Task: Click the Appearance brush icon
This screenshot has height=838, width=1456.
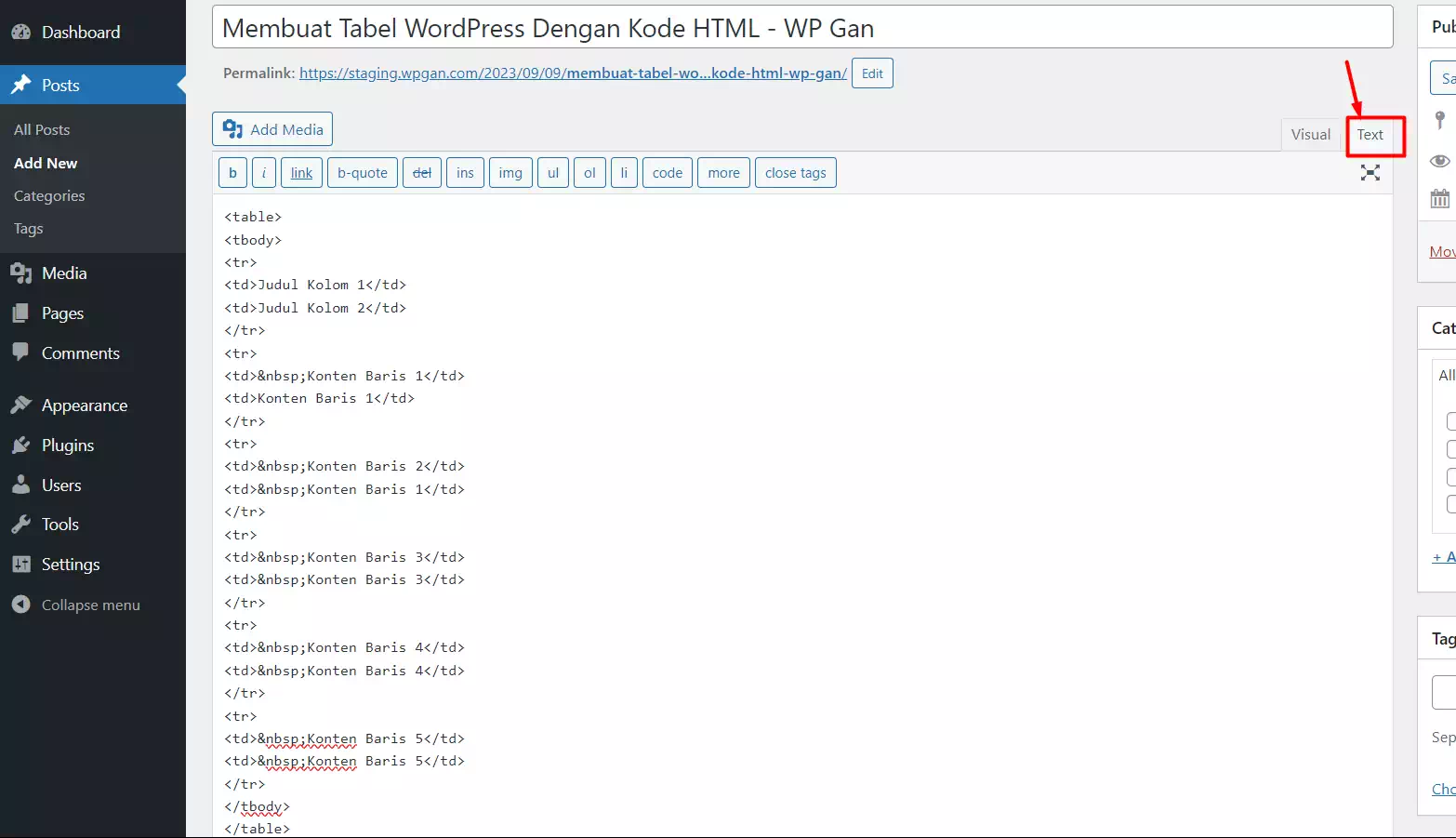Action: pos(21,406)
